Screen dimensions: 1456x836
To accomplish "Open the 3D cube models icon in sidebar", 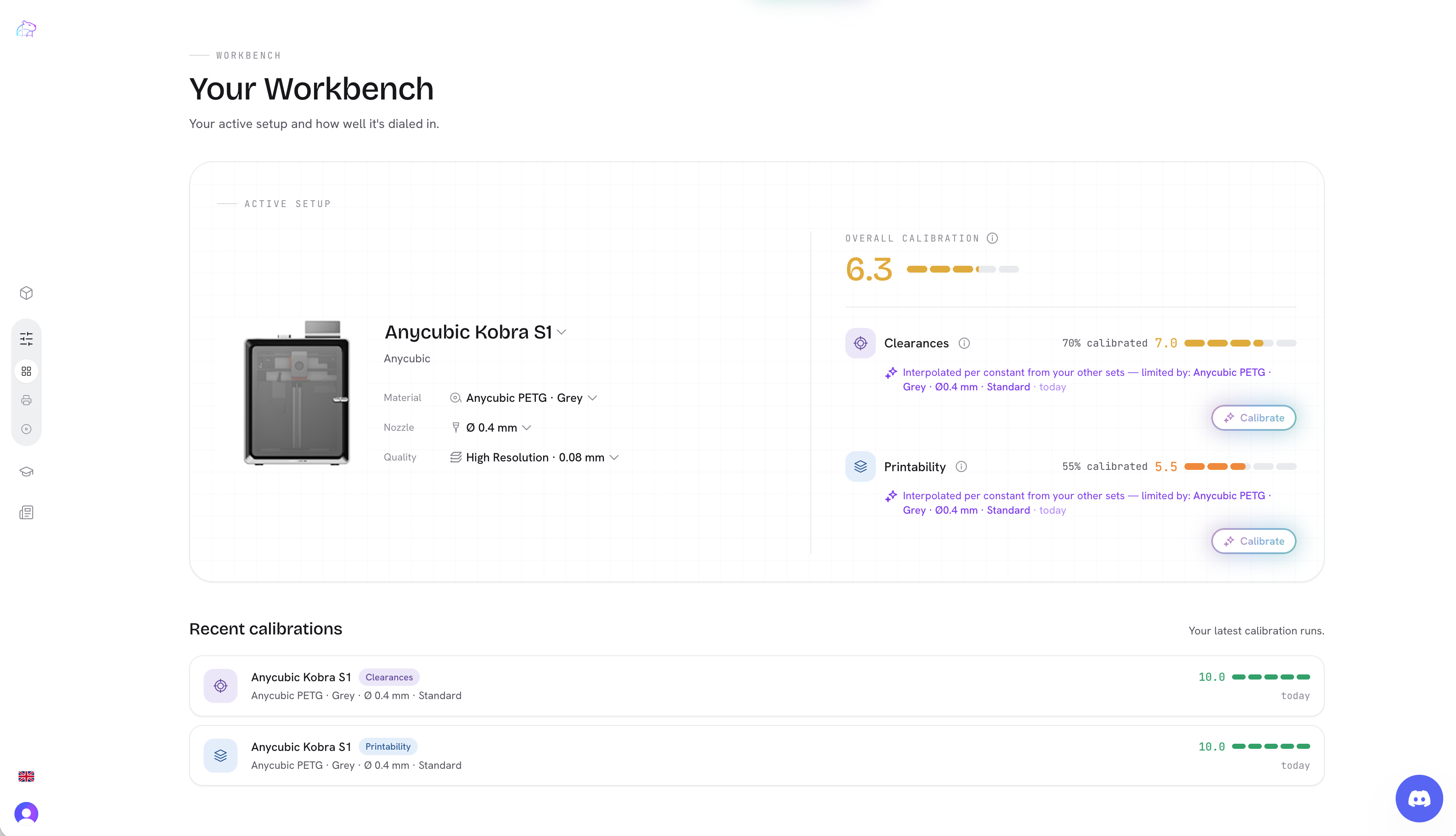I will click(x=26, y=293).
